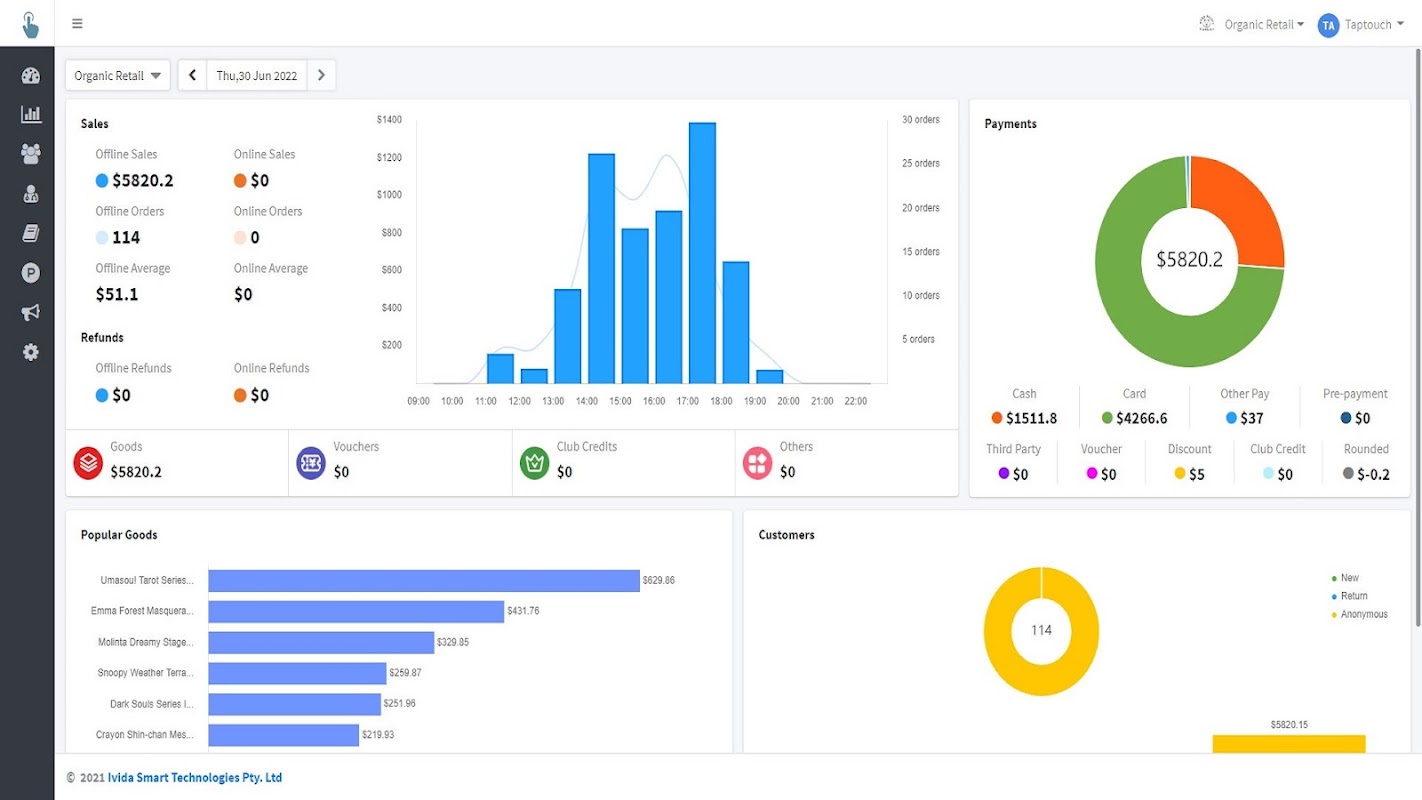Open the settings gear icon in sidebar
Viewport: 1422px width, 800px height.
coord(30,352)
